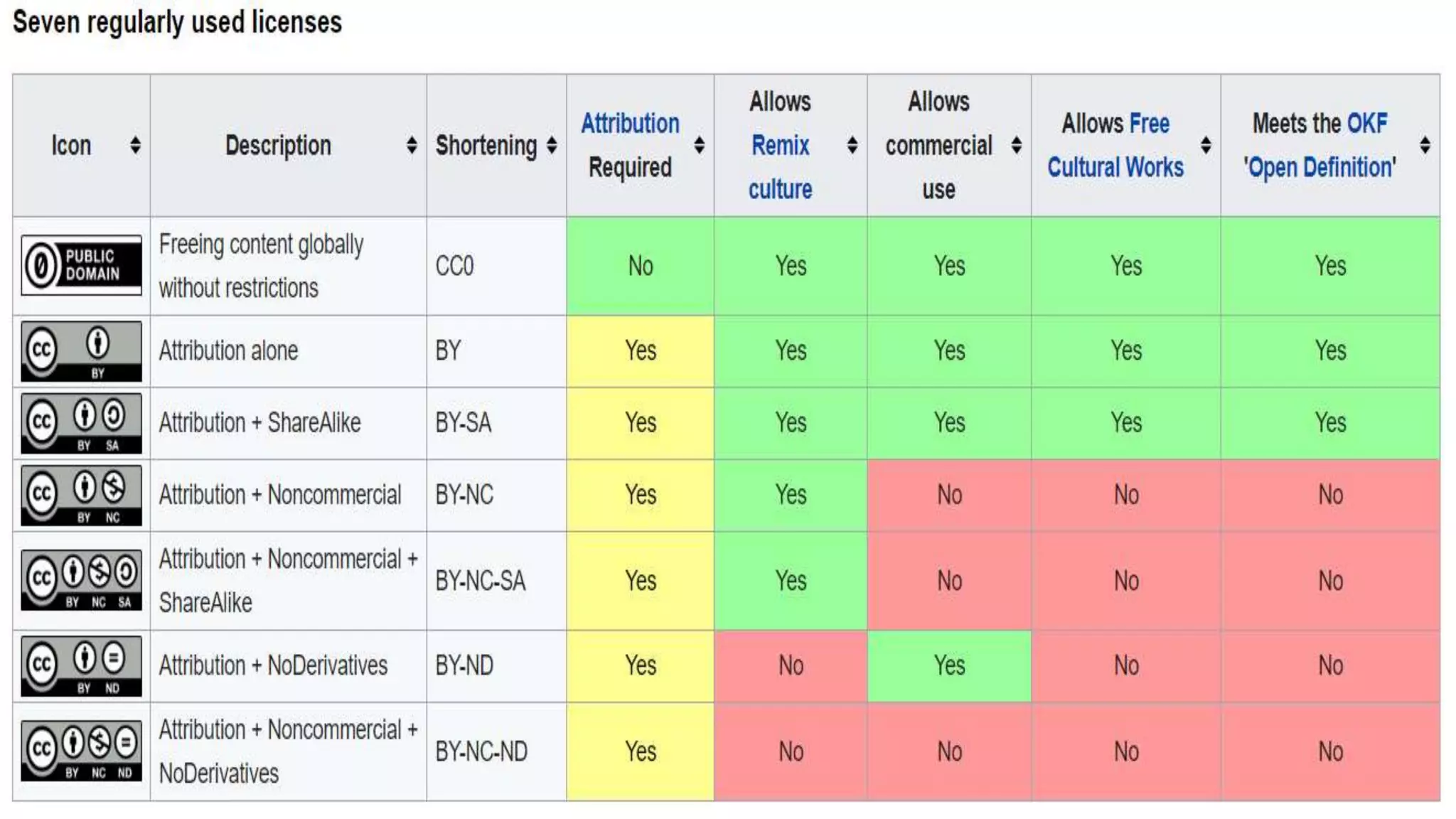Follow the Remix culture link

pyautogui.click(x=780, y=167)
